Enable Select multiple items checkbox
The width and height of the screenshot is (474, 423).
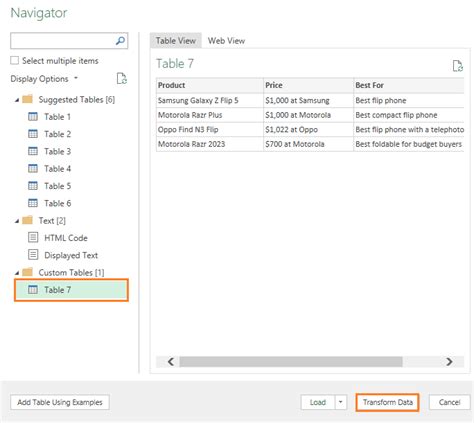[15, 61]
